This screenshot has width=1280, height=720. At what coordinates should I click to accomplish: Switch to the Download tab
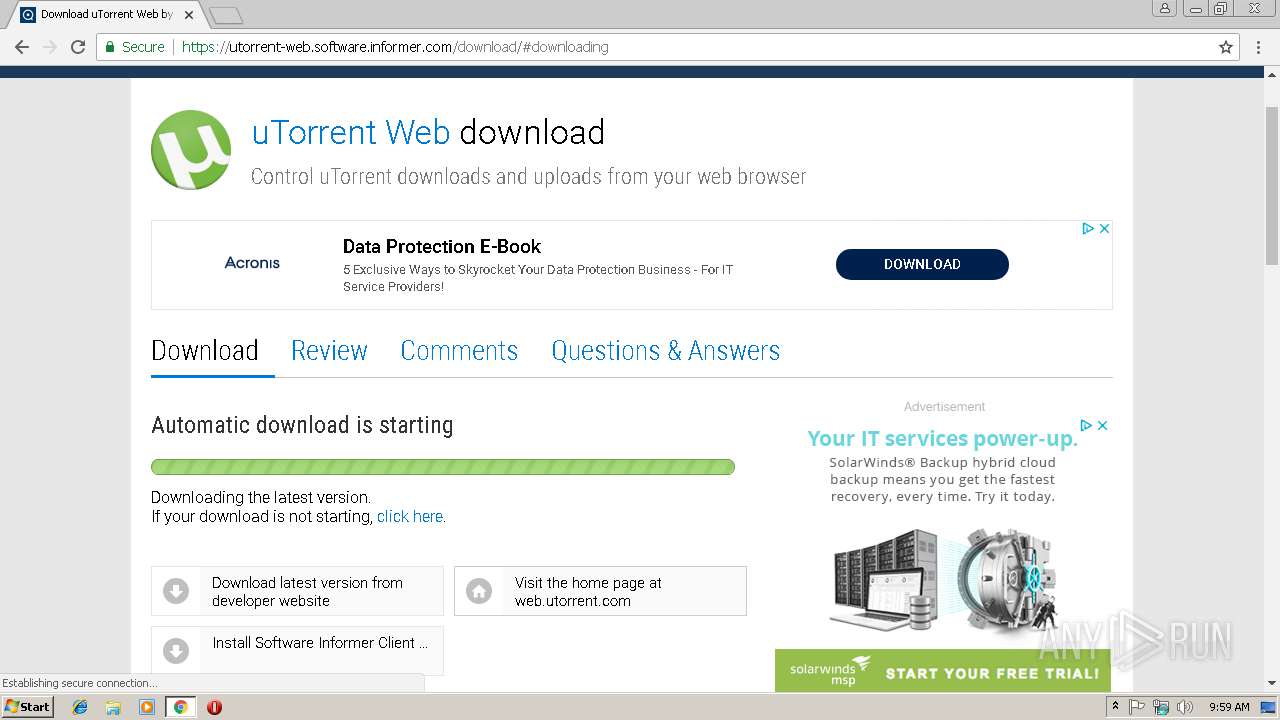click(205, 351)
